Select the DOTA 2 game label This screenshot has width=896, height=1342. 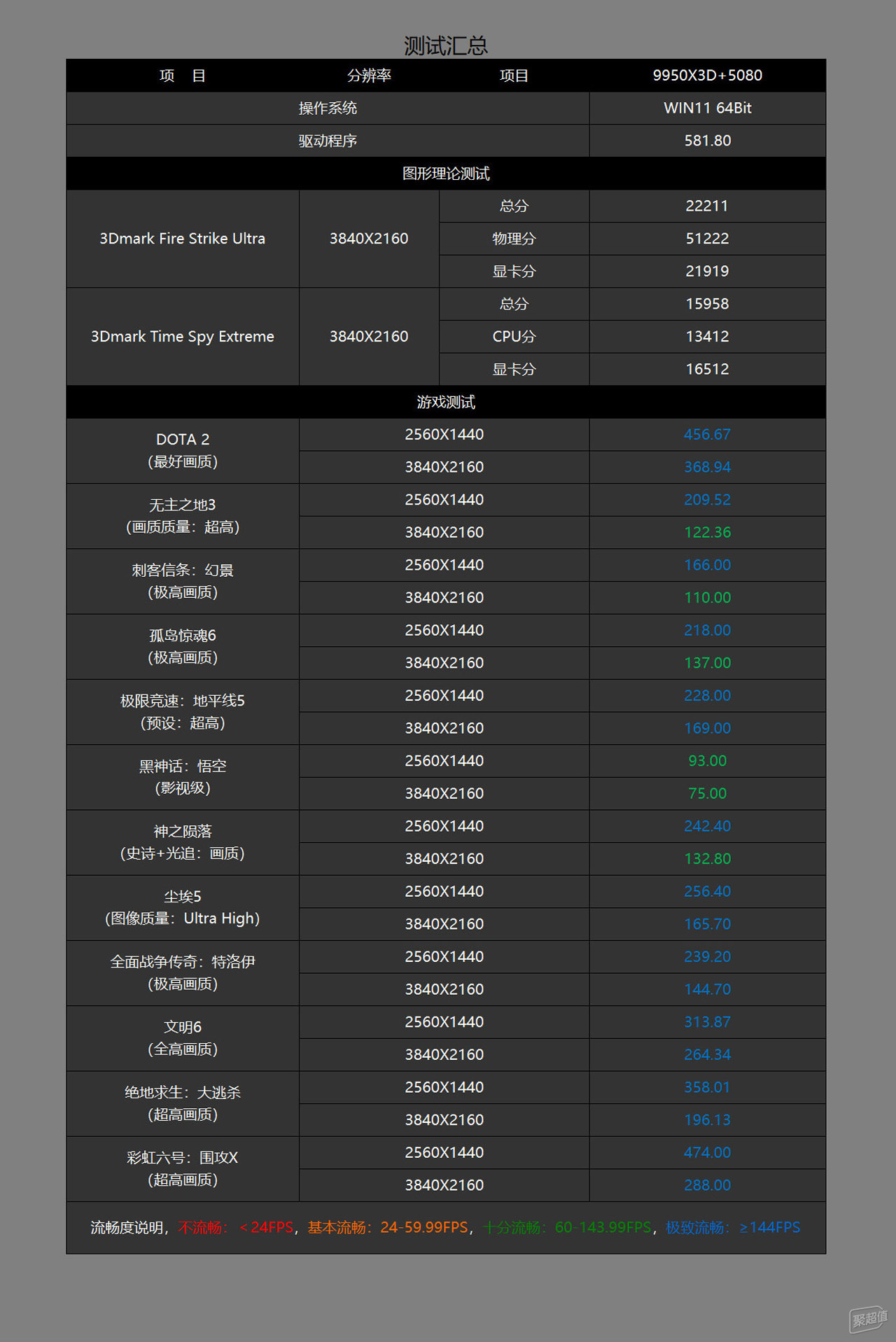click(182, 440)
